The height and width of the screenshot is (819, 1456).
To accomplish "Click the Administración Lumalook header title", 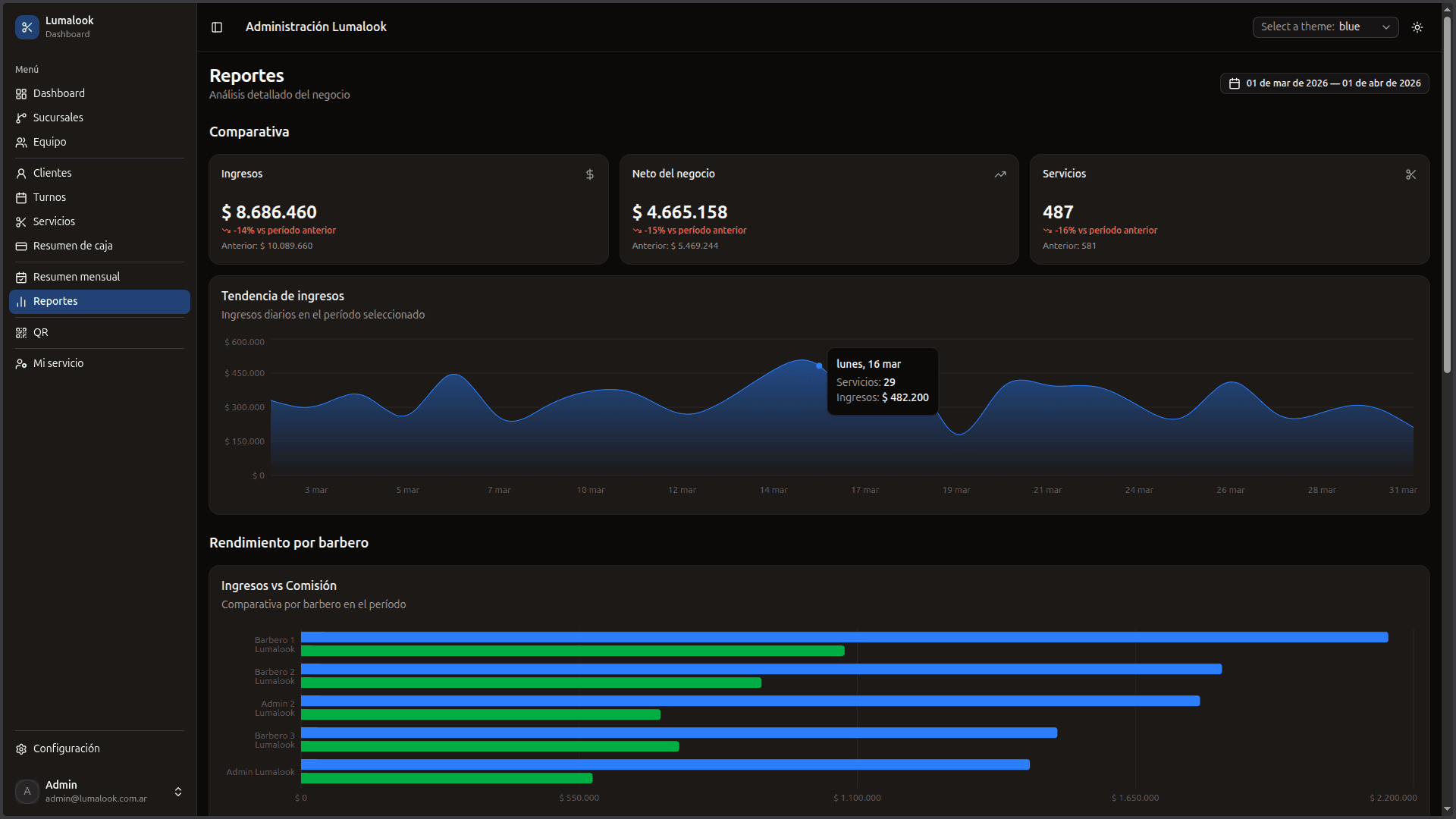I will click(x=316, y=27).
